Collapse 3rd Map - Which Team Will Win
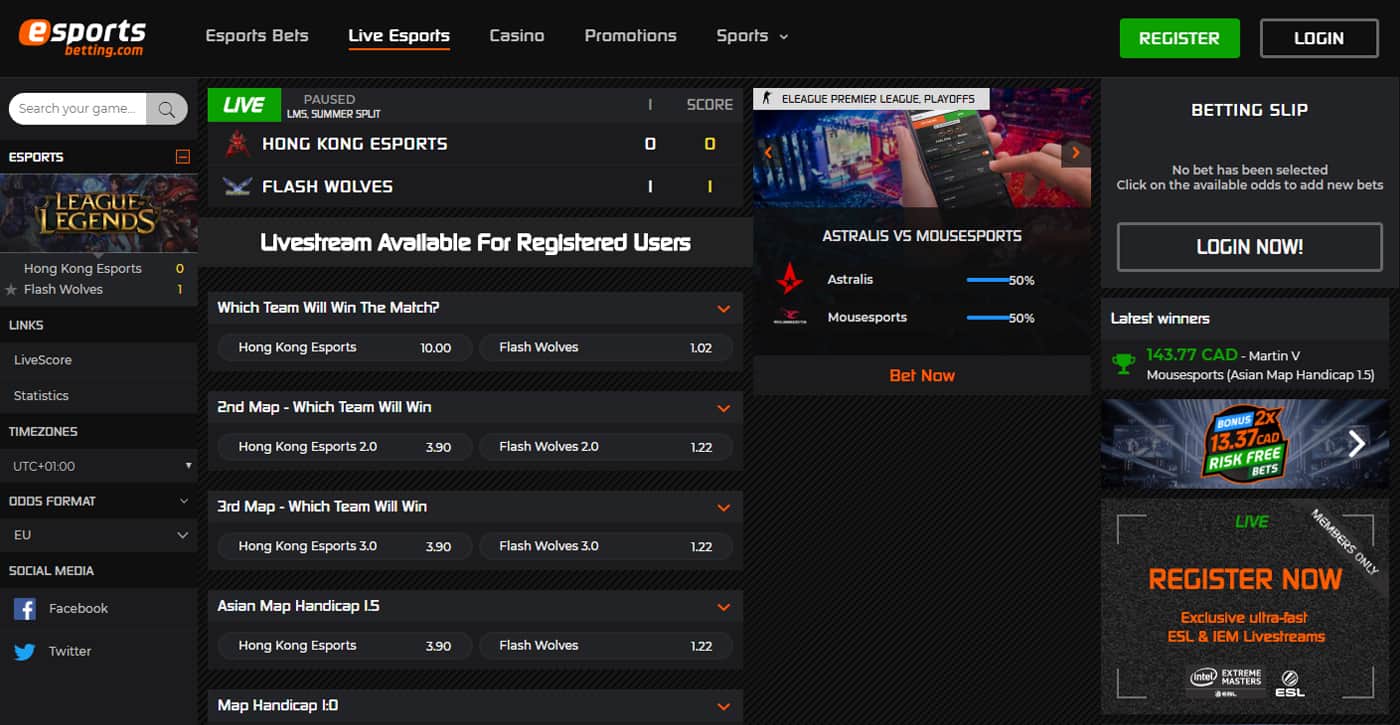The height and width of the screenshot is (725, 1400). click(x=724, y=508)
